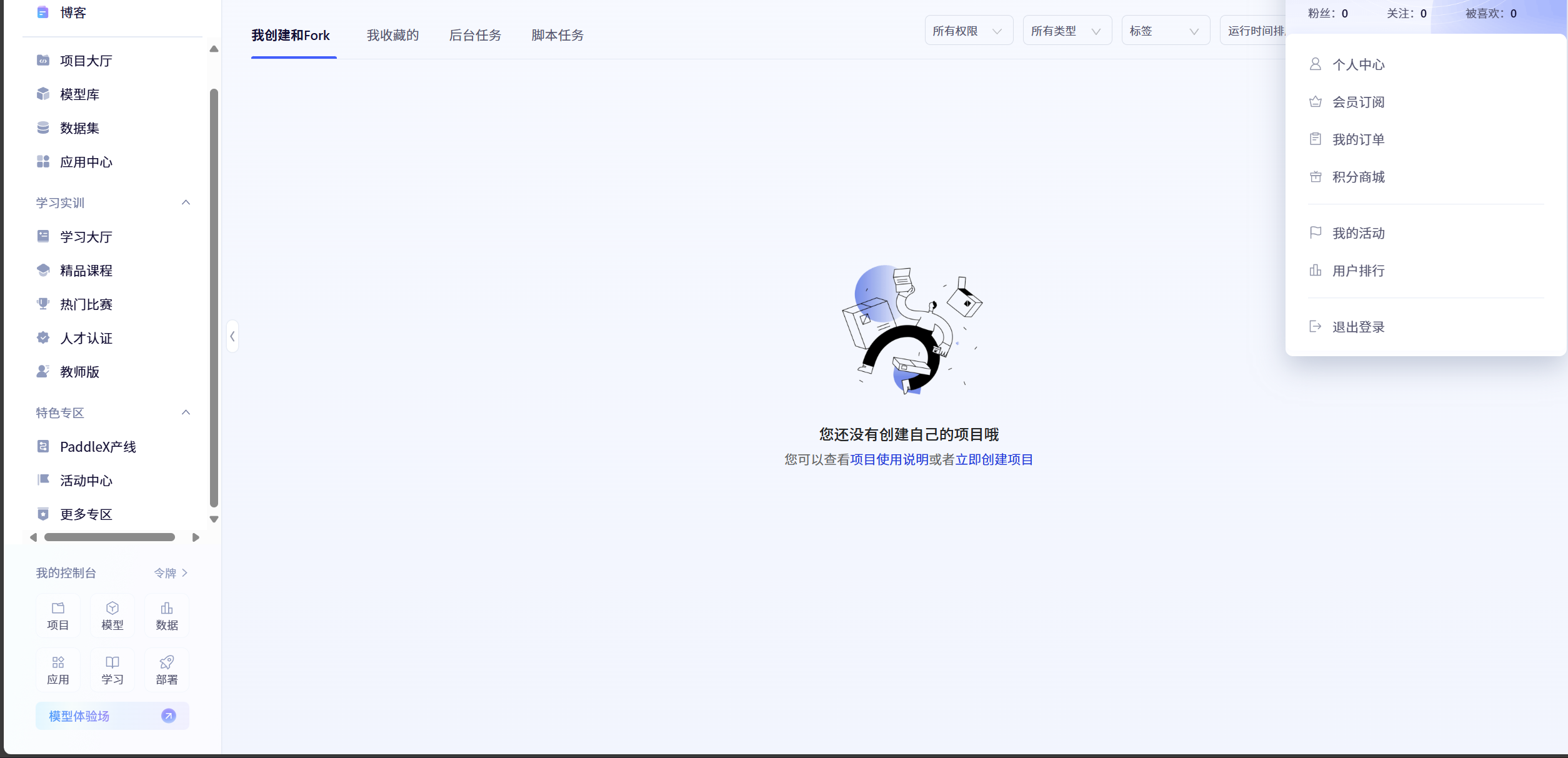The height and width of the screenshot is (758, 1568).
Task: Click the 数据集 database icon
Action: (43, 127)
